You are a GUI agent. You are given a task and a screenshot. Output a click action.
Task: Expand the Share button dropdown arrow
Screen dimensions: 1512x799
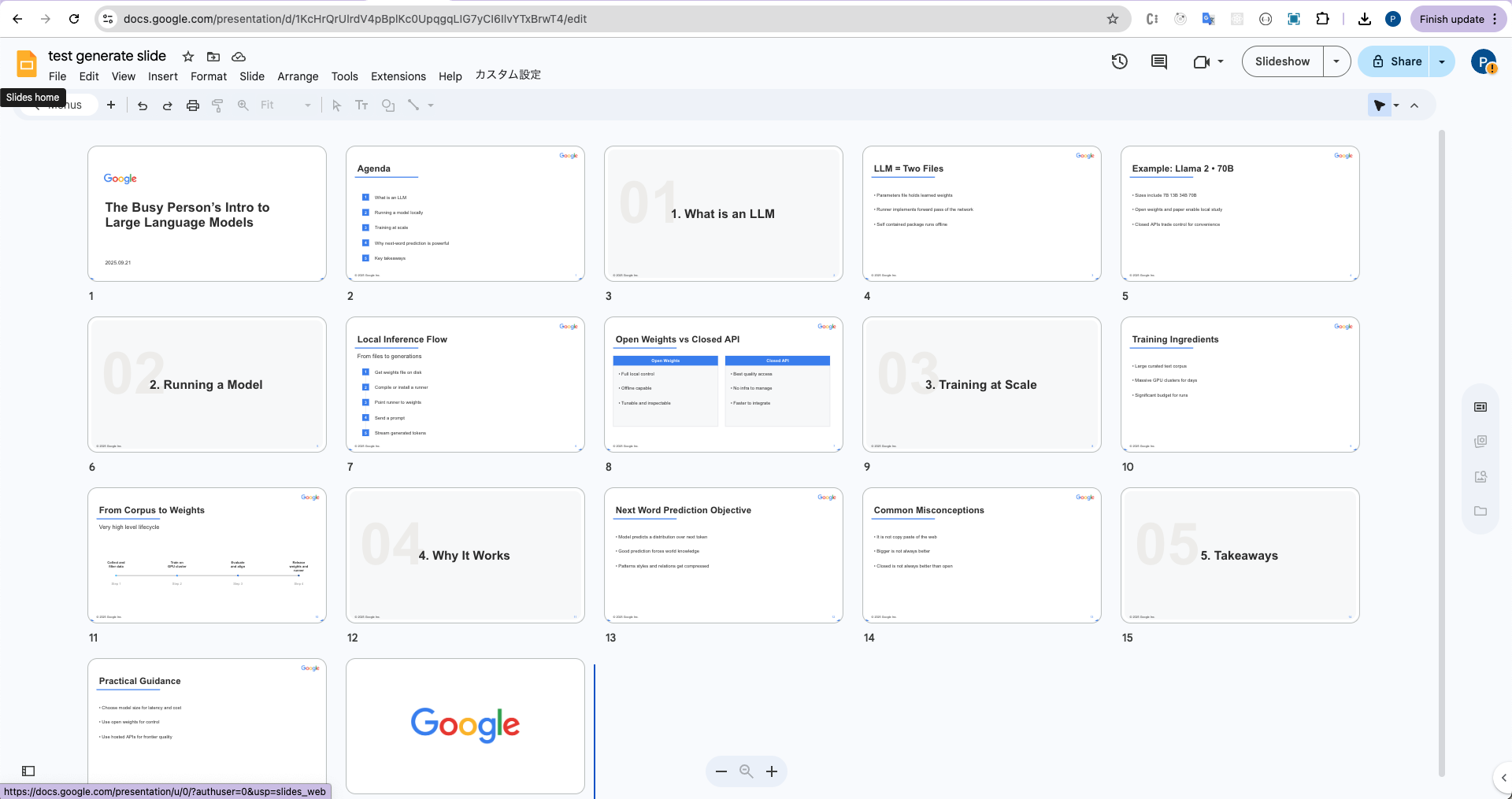pos(1442,61)
